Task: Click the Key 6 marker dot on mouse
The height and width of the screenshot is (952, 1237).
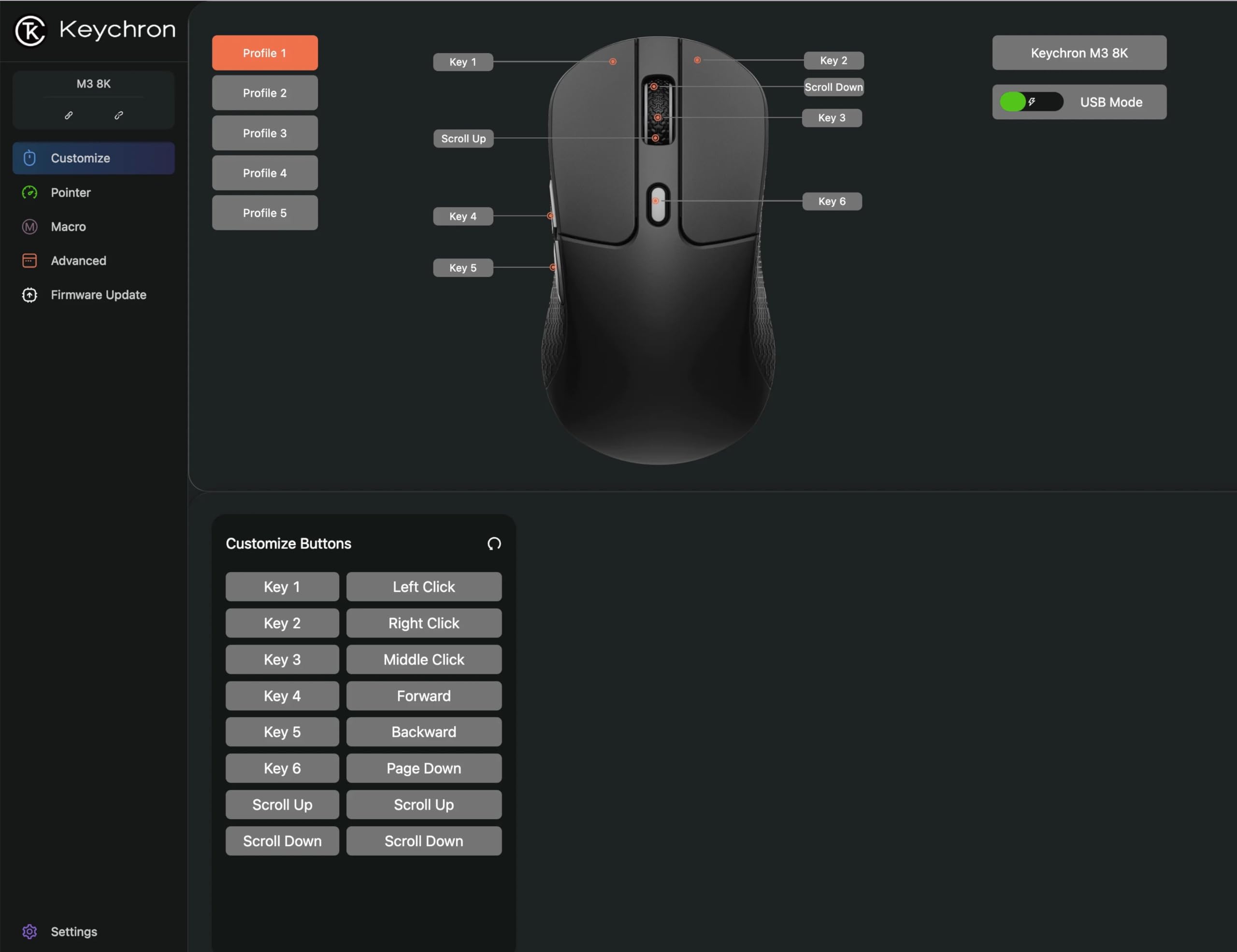Action: coord(655,201)
